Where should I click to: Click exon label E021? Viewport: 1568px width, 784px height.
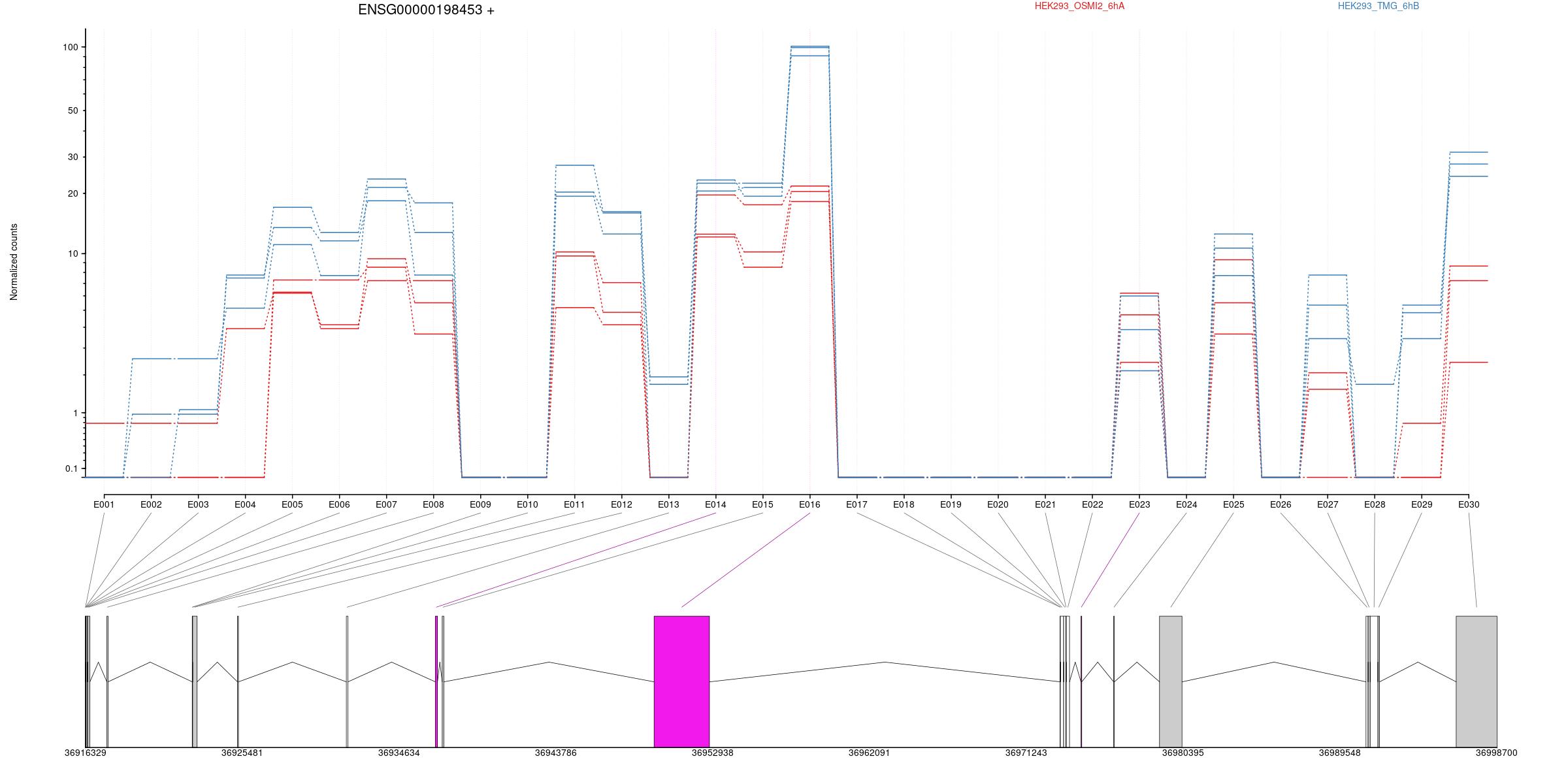tap(1045, 504)
